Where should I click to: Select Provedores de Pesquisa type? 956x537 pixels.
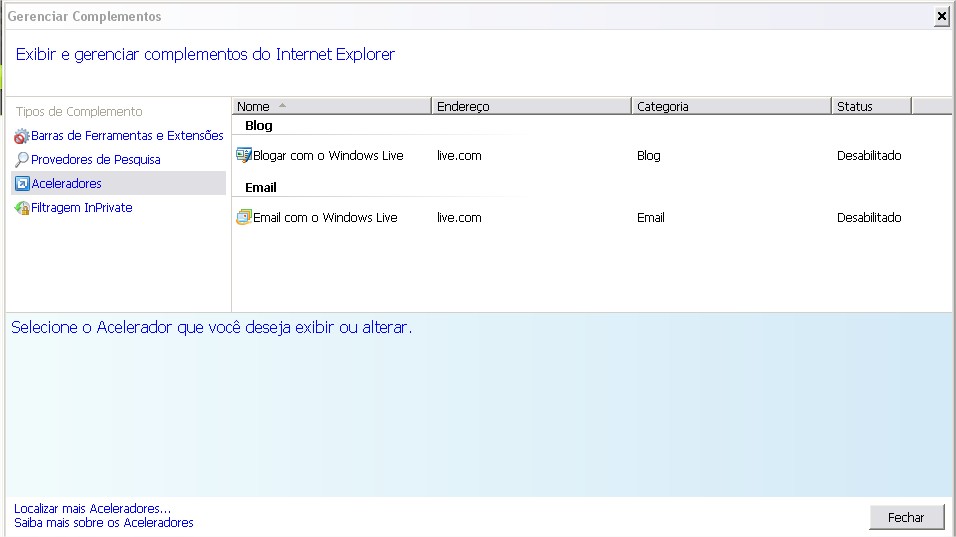point(96,160)
